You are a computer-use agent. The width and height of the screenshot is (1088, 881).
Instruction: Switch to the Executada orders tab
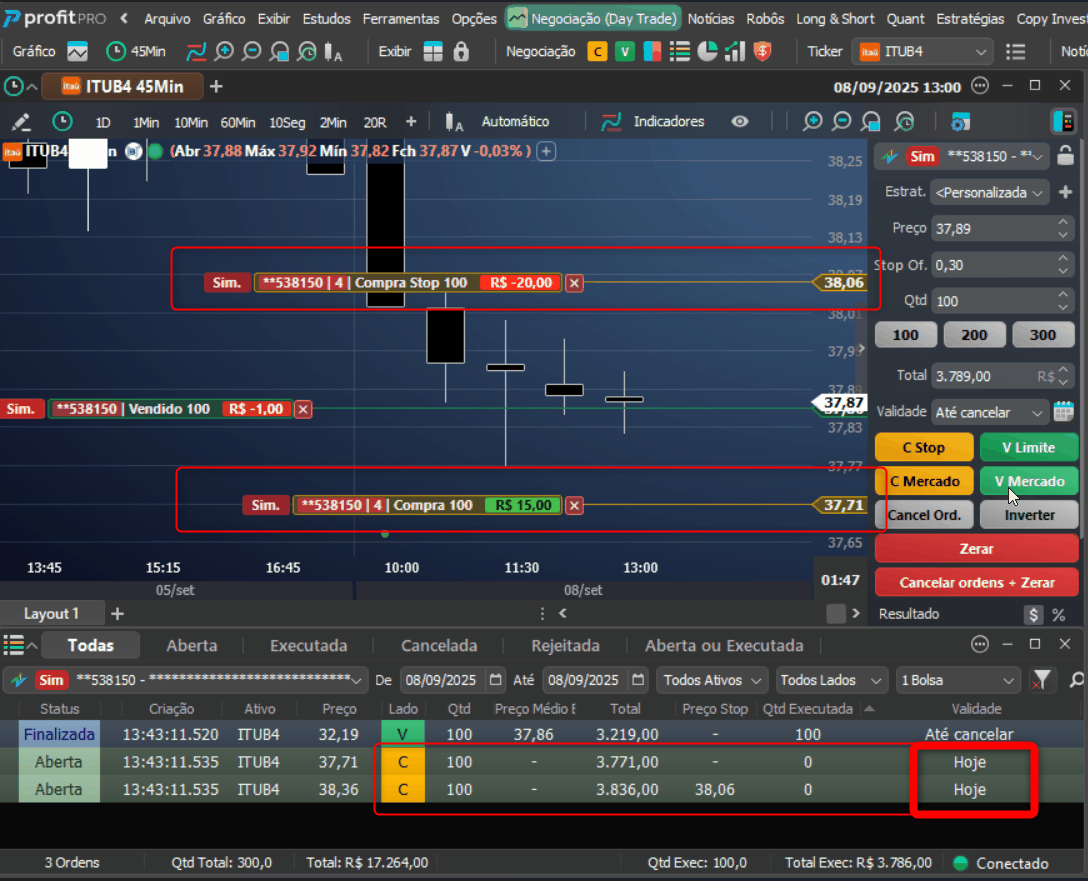(x=308, y=646)
